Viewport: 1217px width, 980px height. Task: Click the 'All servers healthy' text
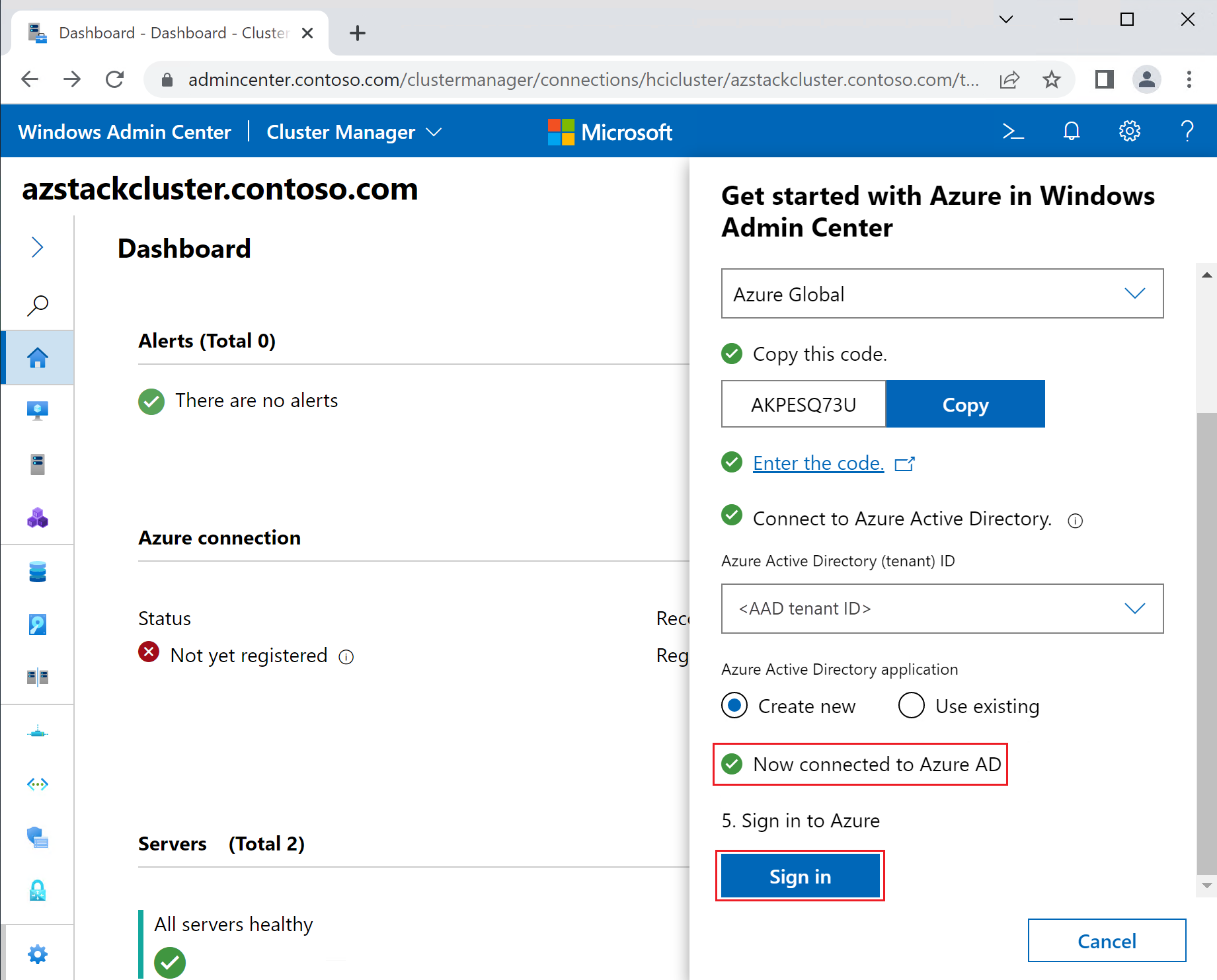click(233, 924)
